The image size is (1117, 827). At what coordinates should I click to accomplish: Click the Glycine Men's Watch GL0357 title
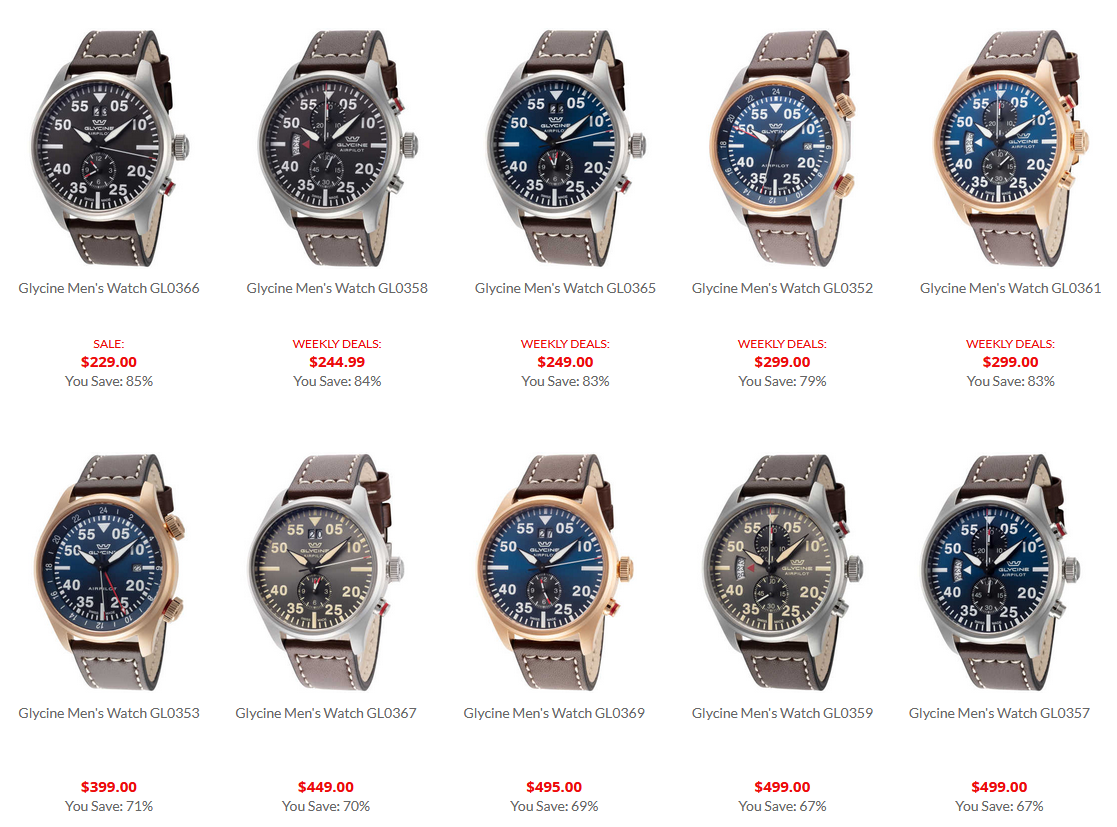[x=999, y=713]
